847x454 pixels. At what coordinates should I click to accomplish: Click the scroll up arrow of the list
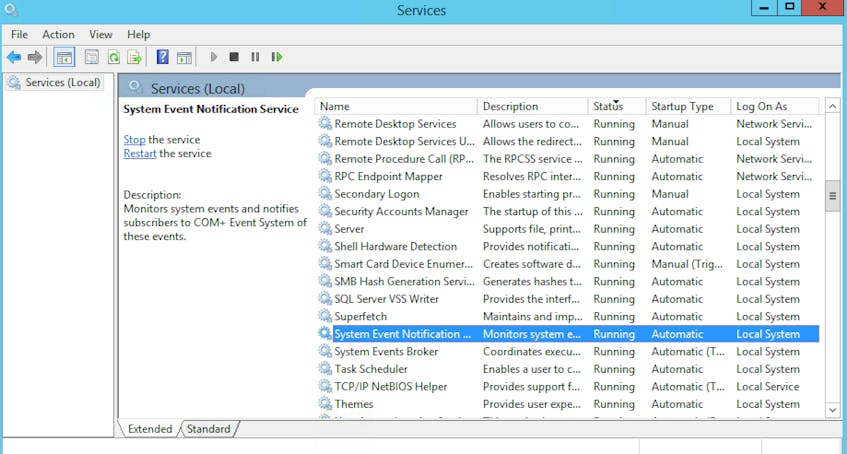[832, 106]
